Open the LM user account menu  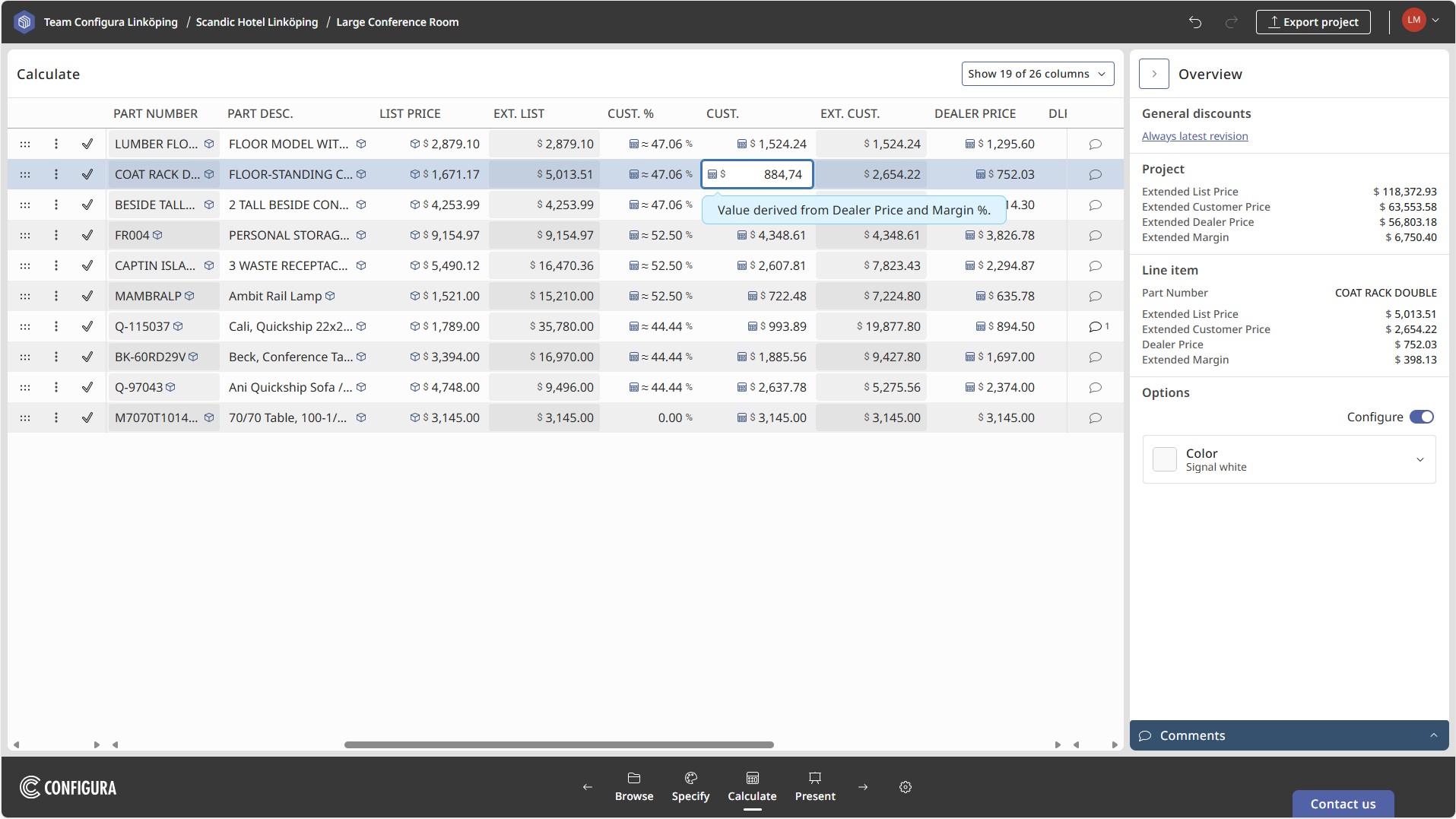(x=1420, y=21)
